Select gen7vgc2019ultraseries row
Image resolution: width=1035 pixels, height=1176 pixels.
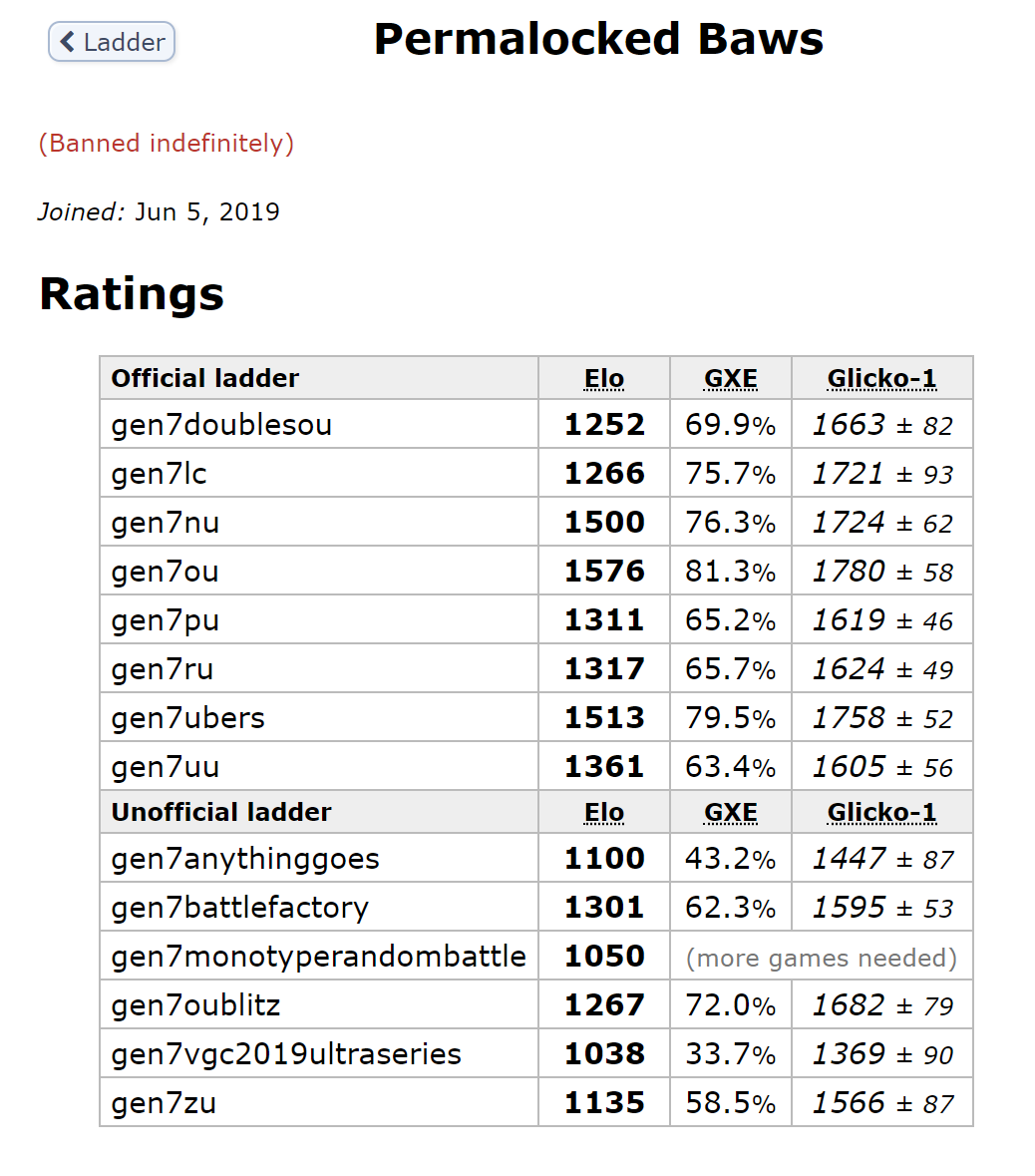click(x=536, y=1054)
